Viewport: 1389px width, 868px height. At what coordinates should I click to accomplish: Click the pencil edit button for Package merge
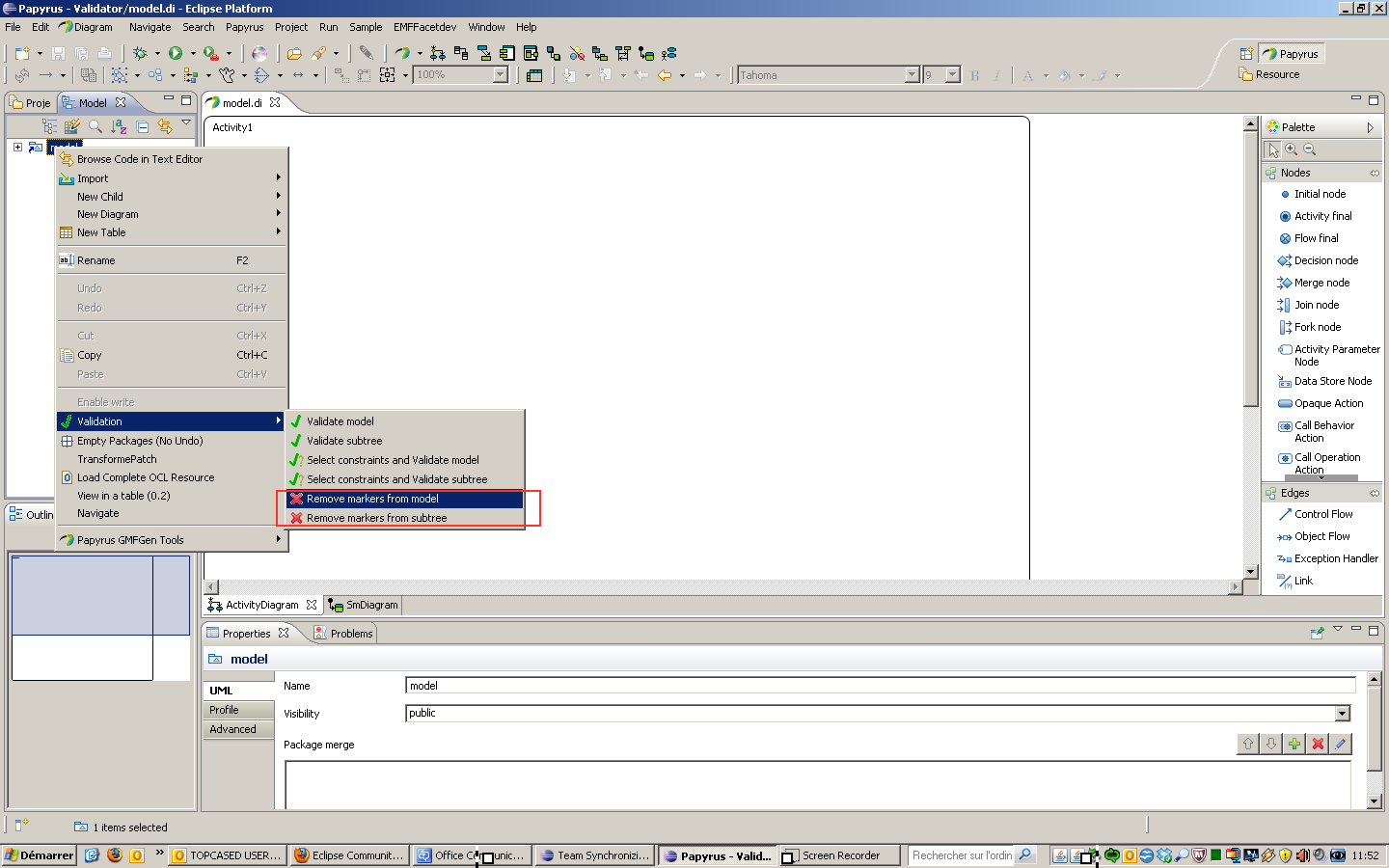[1341, 744]
